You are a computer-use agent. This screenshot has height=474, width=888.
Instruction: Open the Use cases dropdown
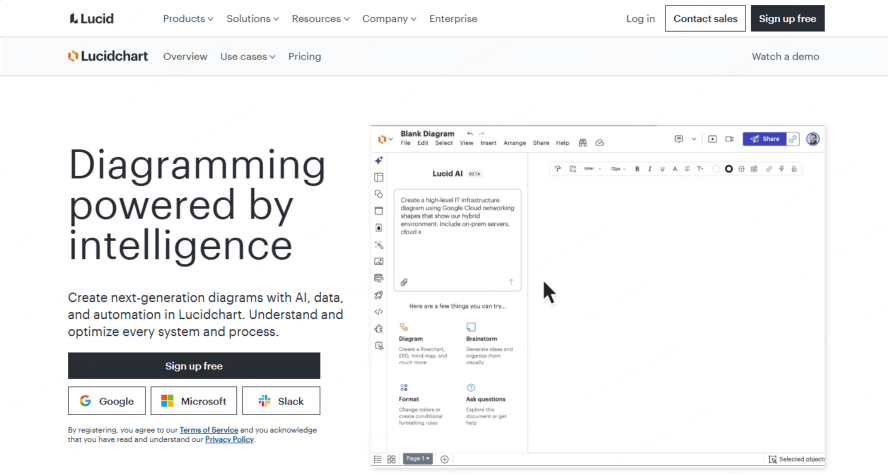pyautogui.click(x=248, y=57)
